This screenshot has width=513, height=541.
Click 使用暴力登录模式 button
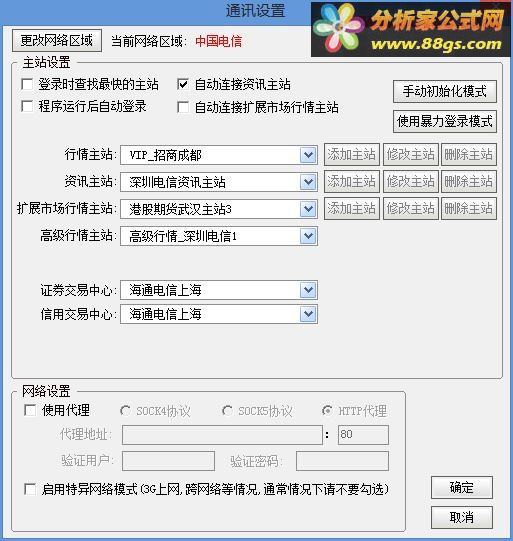(x=445, y=121)
